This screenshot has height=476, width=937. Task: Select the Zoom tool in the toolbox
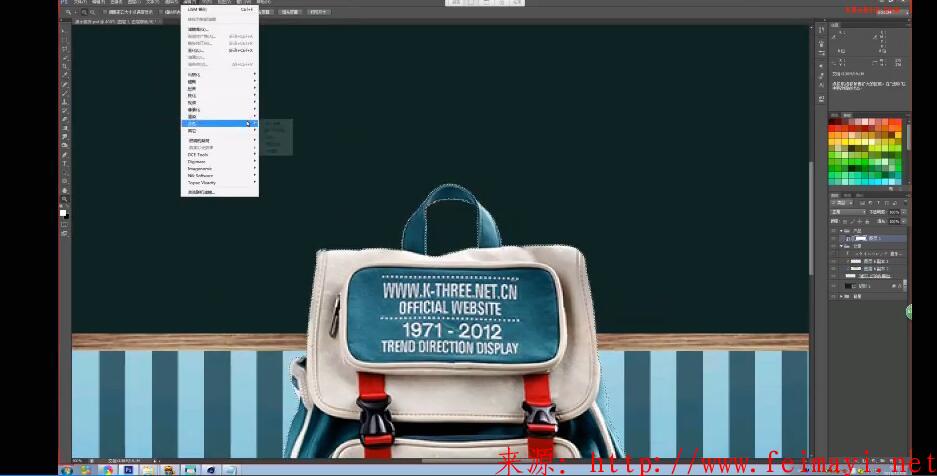point(65,199)
